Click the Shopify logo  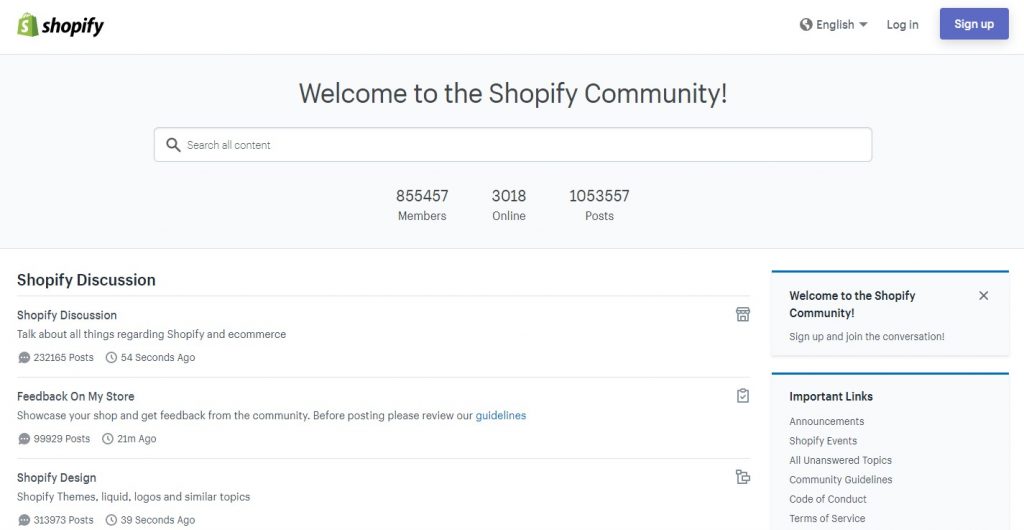tap(60, 25)
